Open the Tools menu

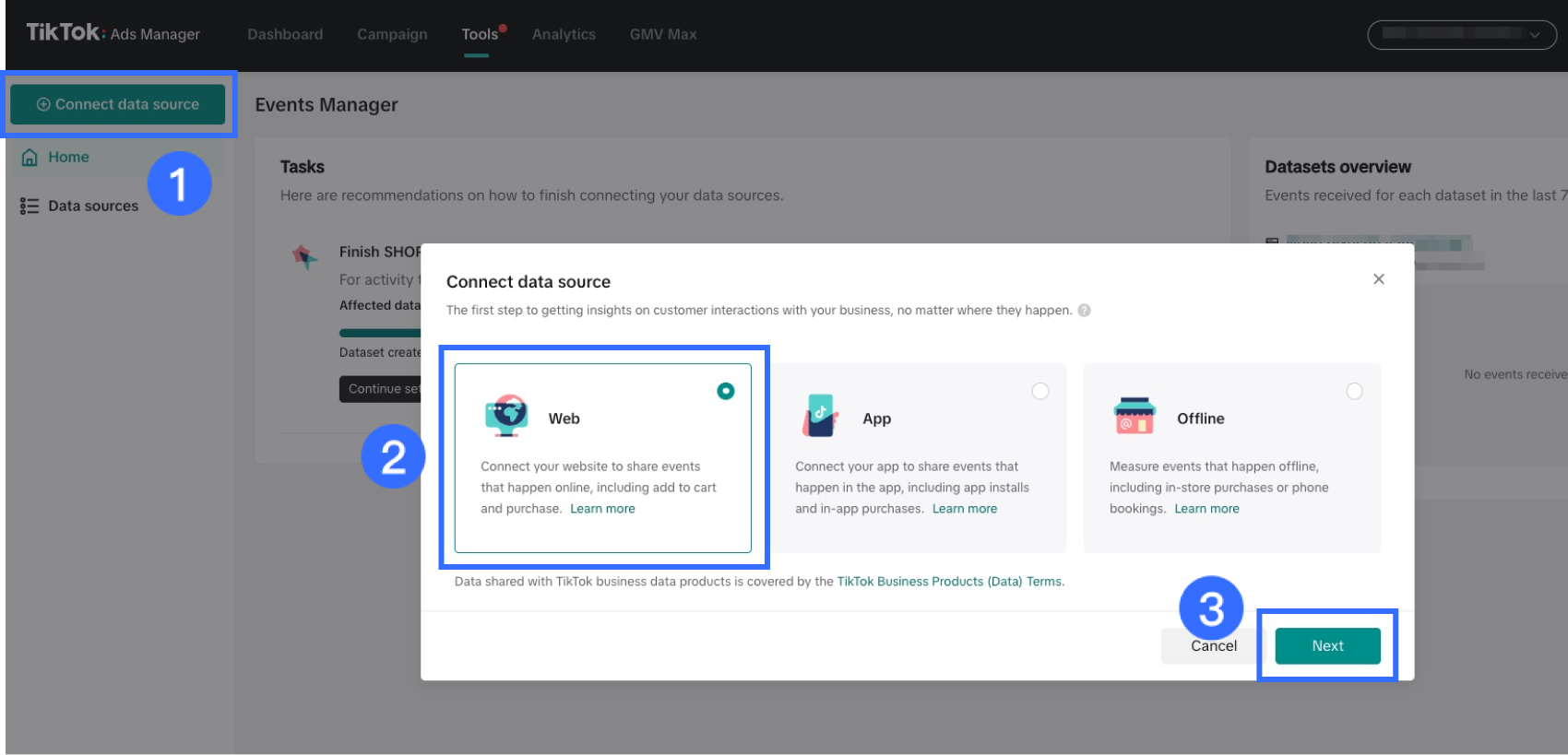pyautogui.click(x=480, y=34)
